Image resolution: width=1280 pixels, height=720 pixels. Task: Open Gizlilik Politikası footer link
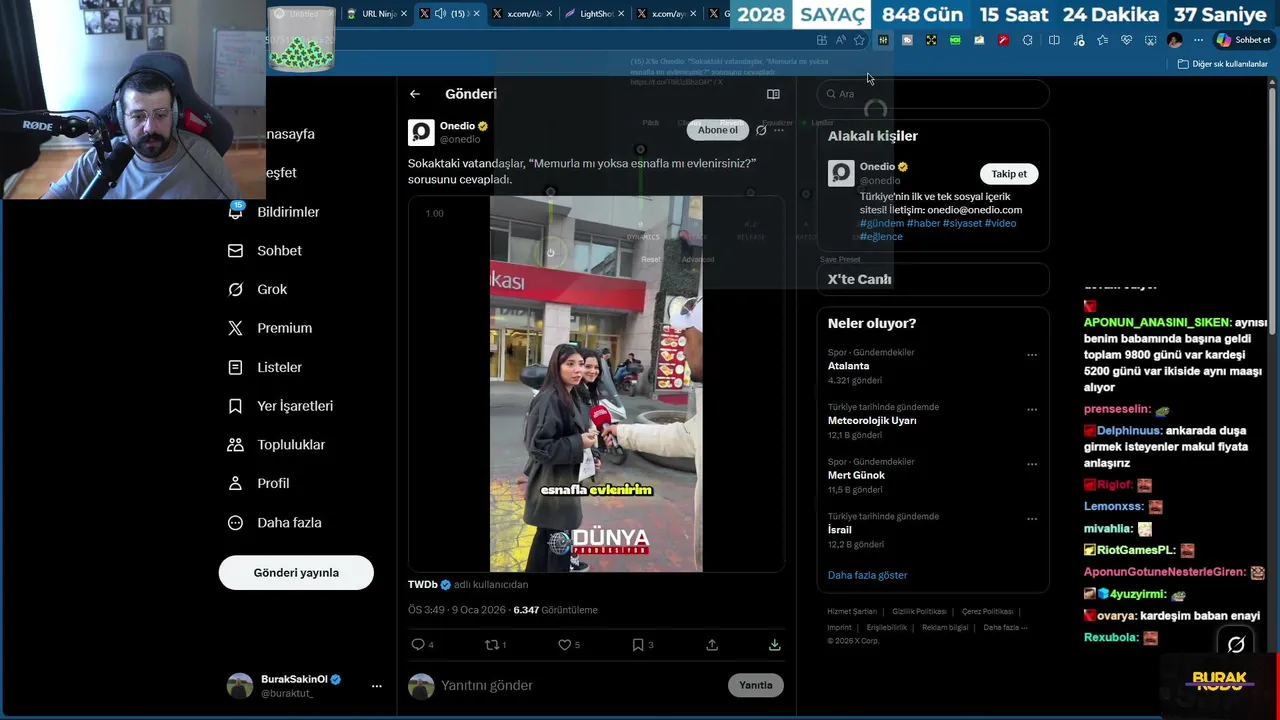919,611
